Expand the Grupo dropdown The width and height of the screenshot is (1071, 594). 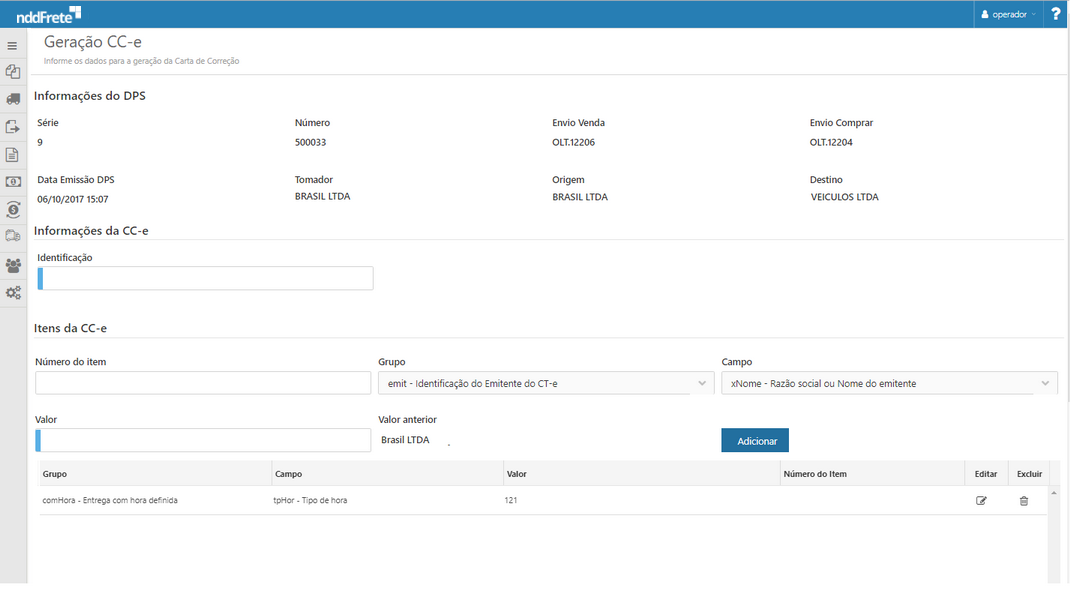click(545, 384)
